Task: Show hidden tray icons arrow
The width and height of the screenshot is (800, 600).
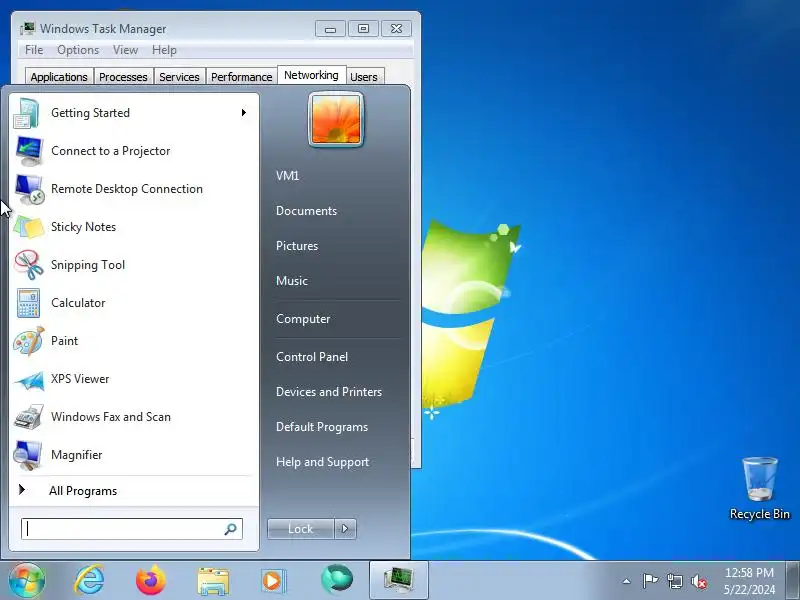Action: [x=627, y=581]
